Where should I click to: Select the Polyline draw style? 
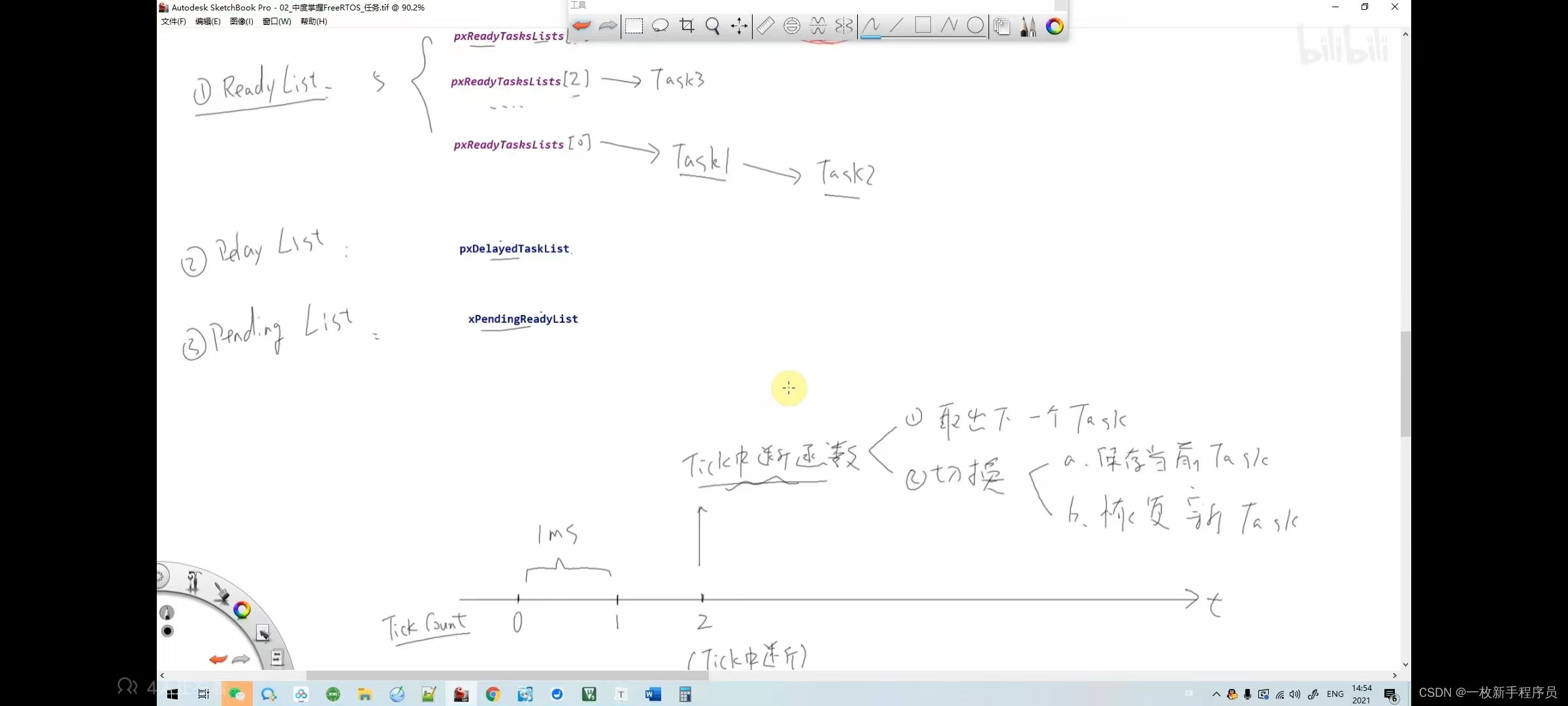[x=949, y=26]
